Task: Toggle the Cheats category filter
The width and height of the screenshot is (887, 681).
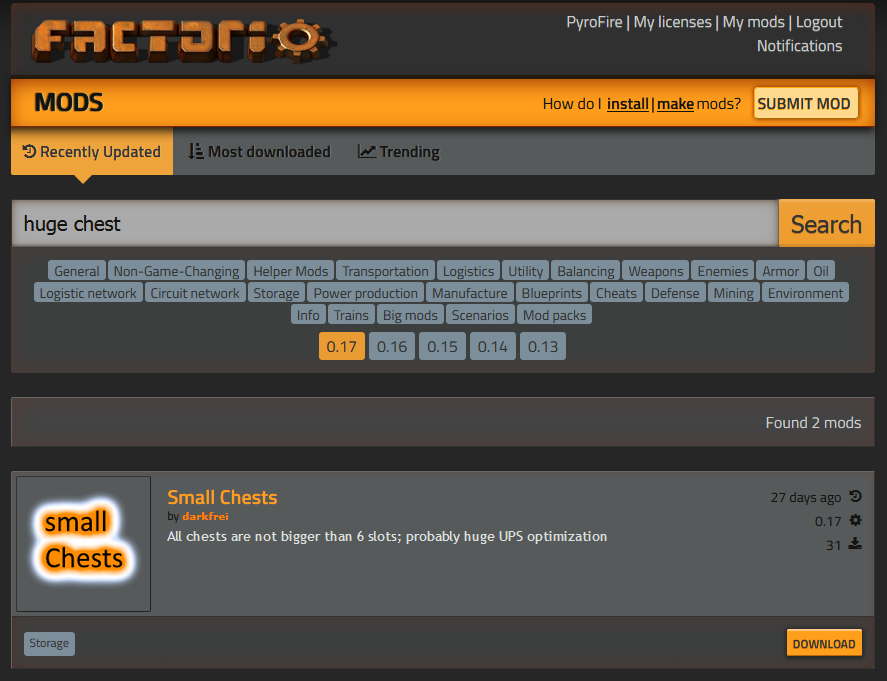Action: [616, 293]
